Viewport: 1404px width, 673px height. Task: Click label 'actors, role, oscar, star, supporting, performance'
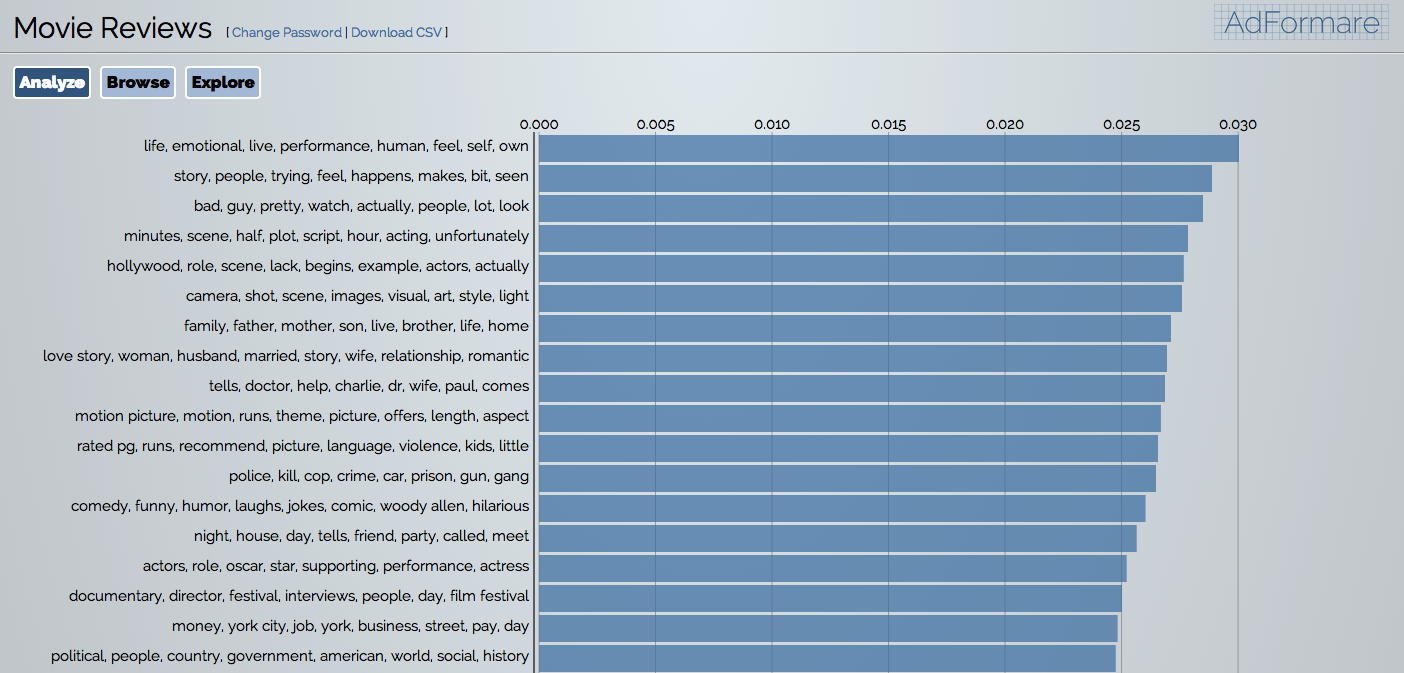pyautogui.click(x=336, y=566)
